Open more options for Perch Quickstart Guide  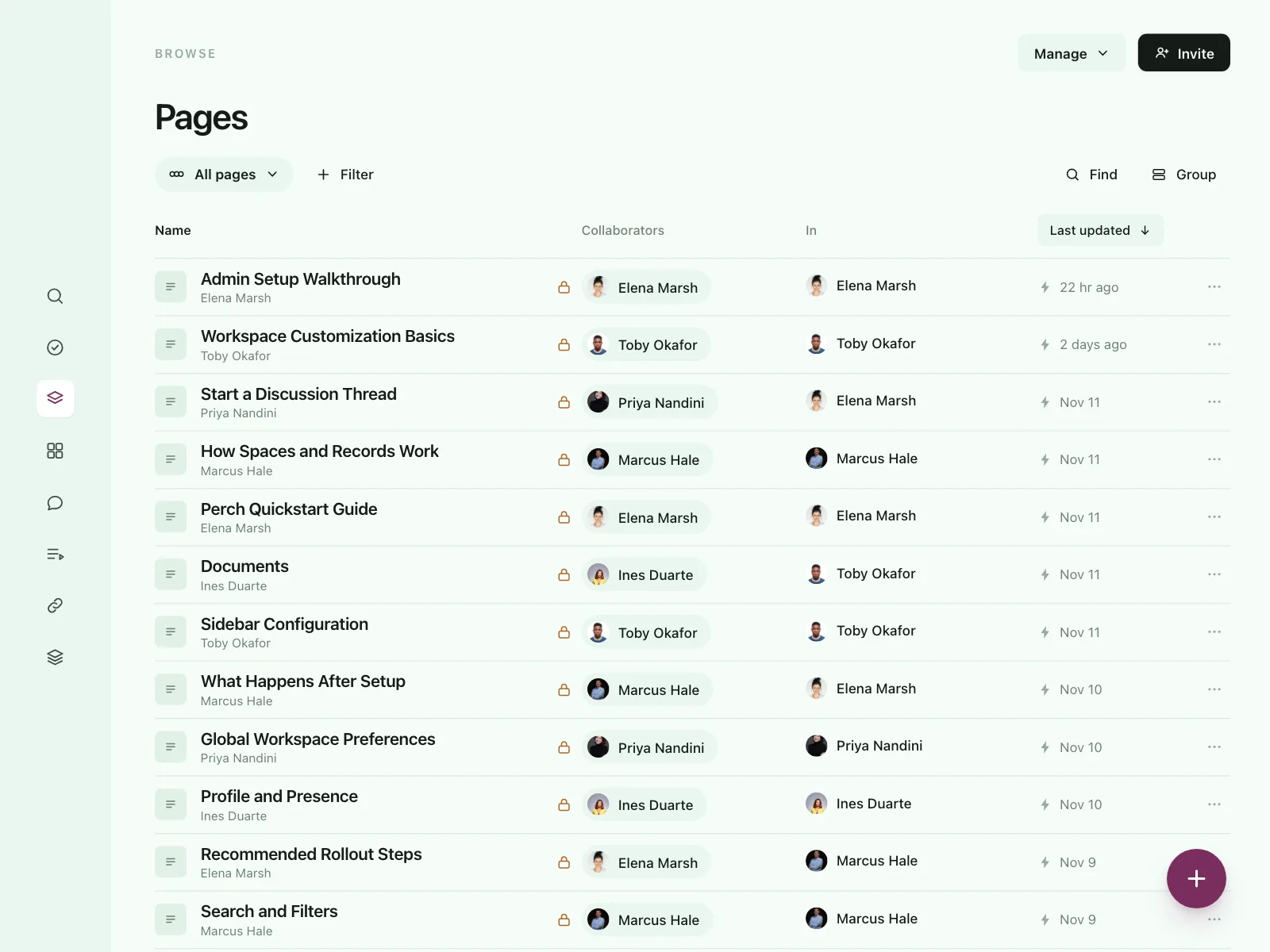[1214, 516]
